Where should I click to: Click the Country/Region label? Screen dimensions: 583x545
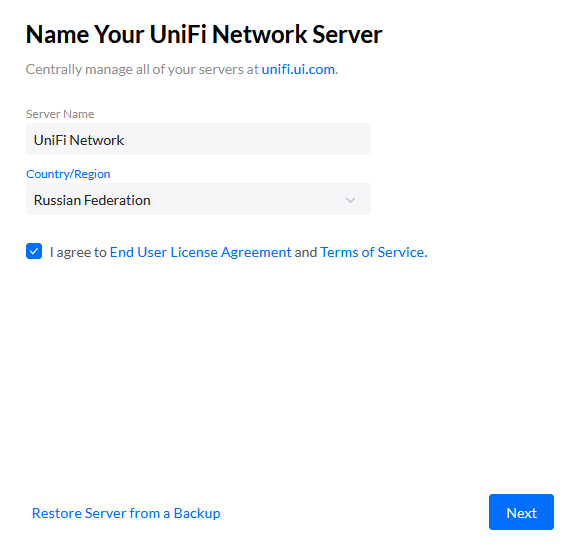(x=68, y=174)
